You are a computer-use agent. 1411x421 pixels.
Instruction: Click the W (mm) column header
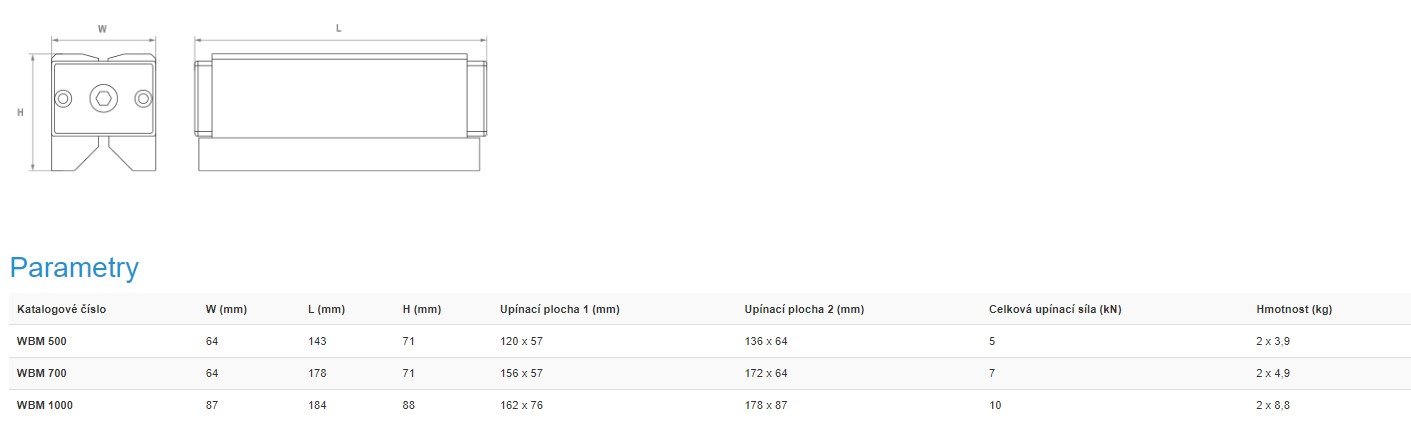click(x=226, y=310)
